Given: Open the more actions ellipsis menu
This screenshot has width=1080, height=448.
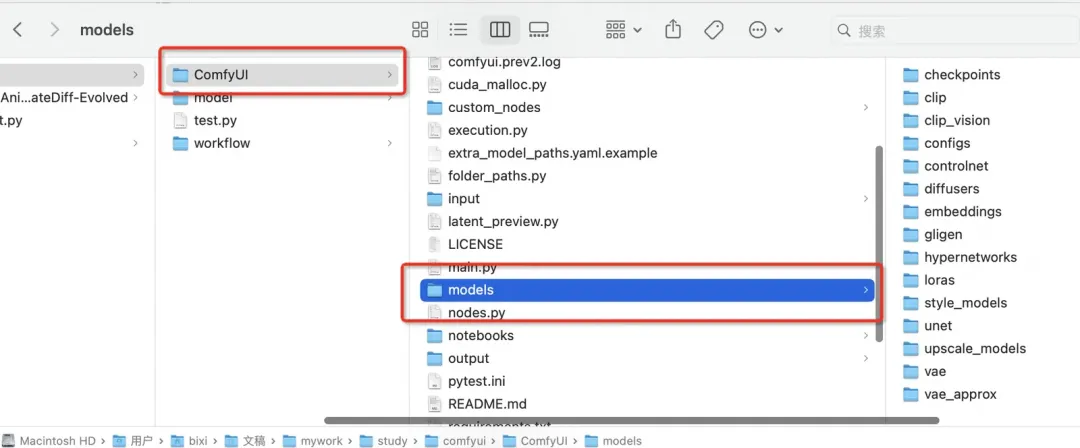Looking at the screenshot, I should tap(766, 30).
